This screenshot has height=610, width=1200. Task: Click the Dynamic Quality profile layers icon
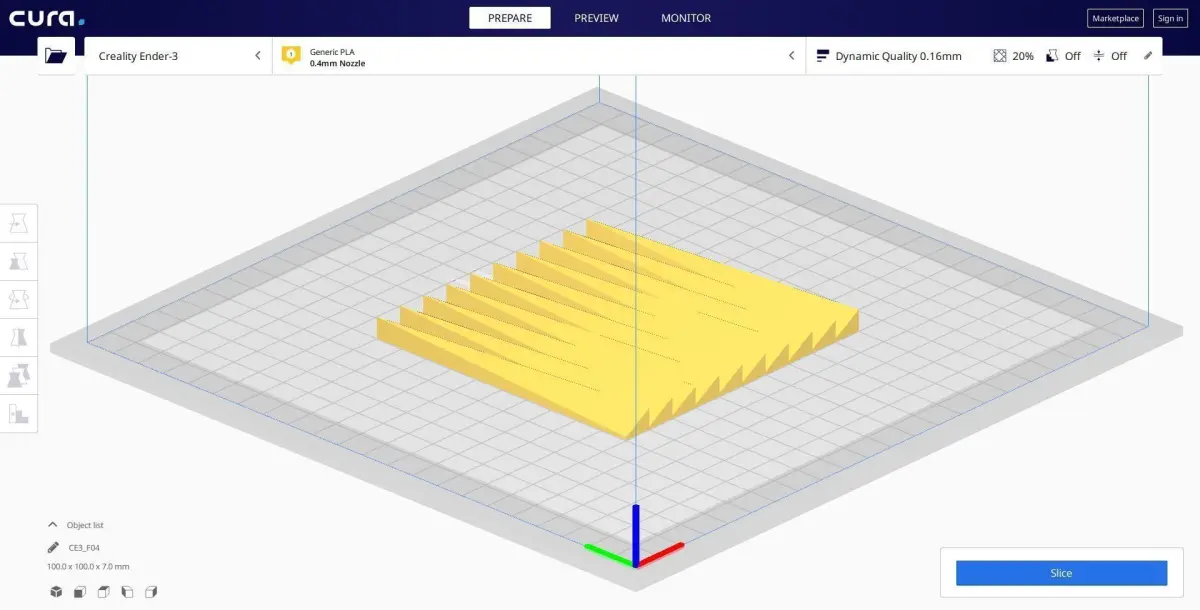coord(824,56)
